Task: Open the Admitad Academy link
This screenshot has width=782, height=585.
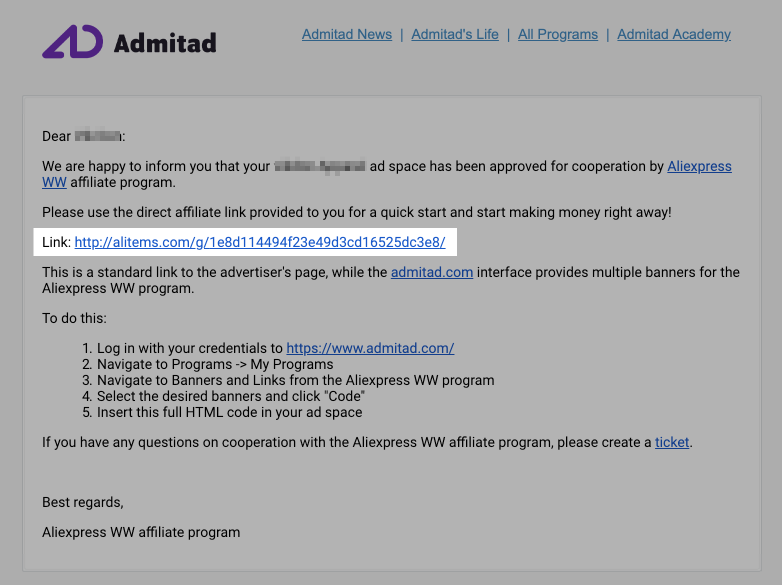Action: (x=674, y=34)
